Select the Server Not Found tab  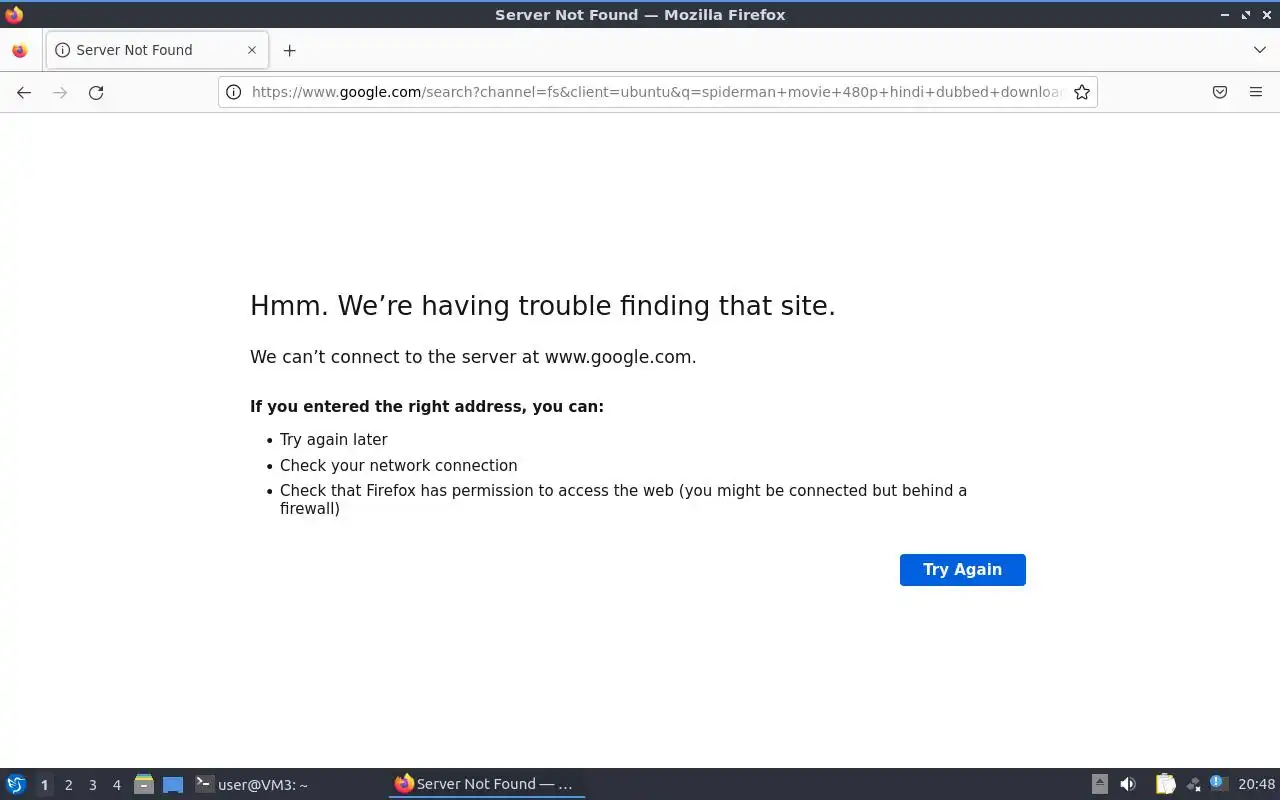click(156, 50)
